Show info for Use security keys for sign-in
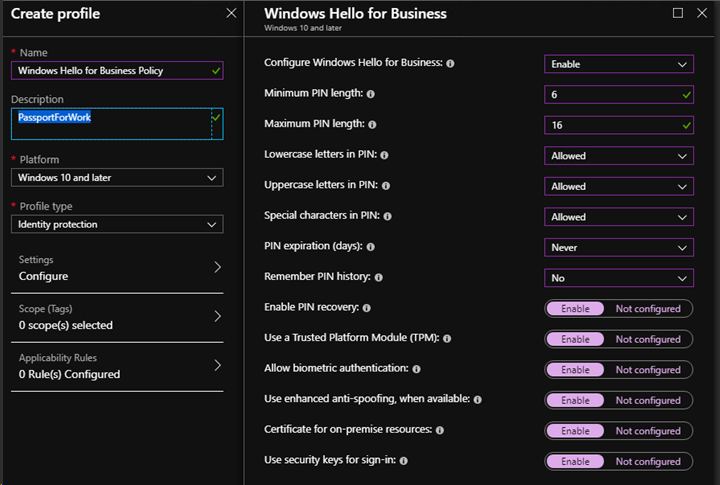Image resolution: width=720 pixels, height=485 pixels. point(403,461)
